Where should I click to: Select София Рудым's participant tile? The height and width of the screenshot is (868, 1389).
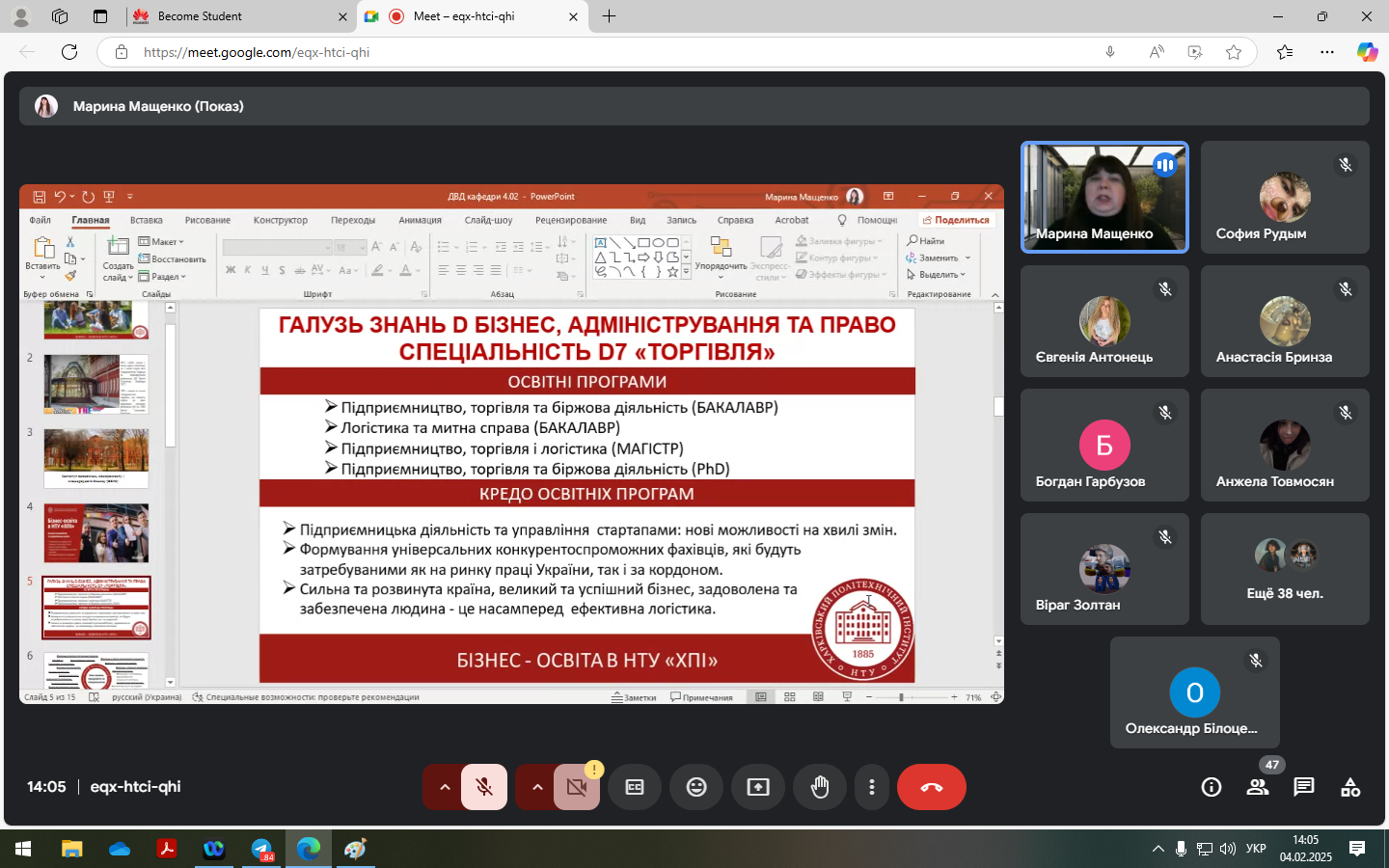pyautogui.click(x=1285, y=197)
